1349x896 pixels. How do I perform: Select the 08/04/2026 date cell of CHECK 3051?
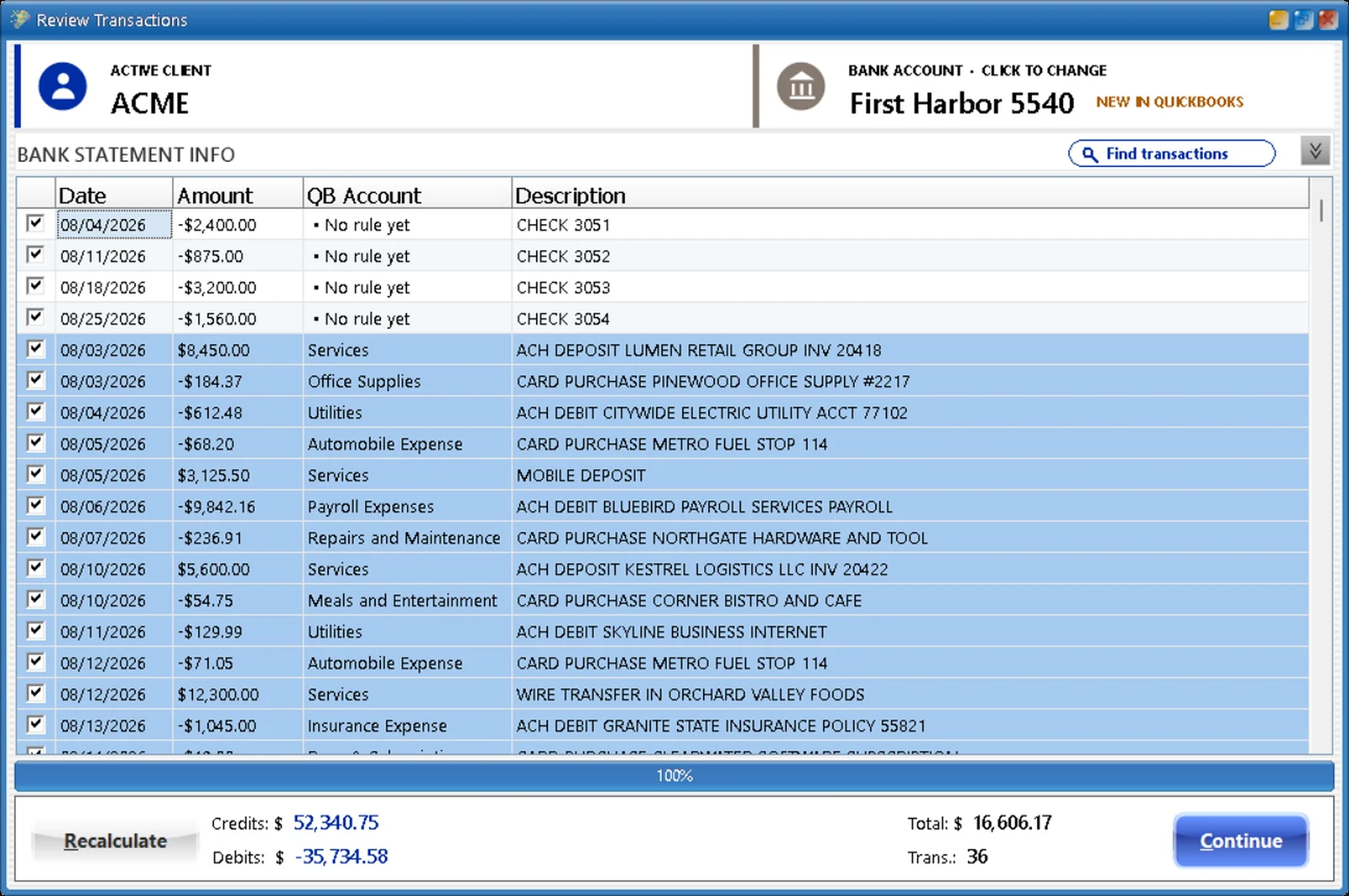pos(114,225)
